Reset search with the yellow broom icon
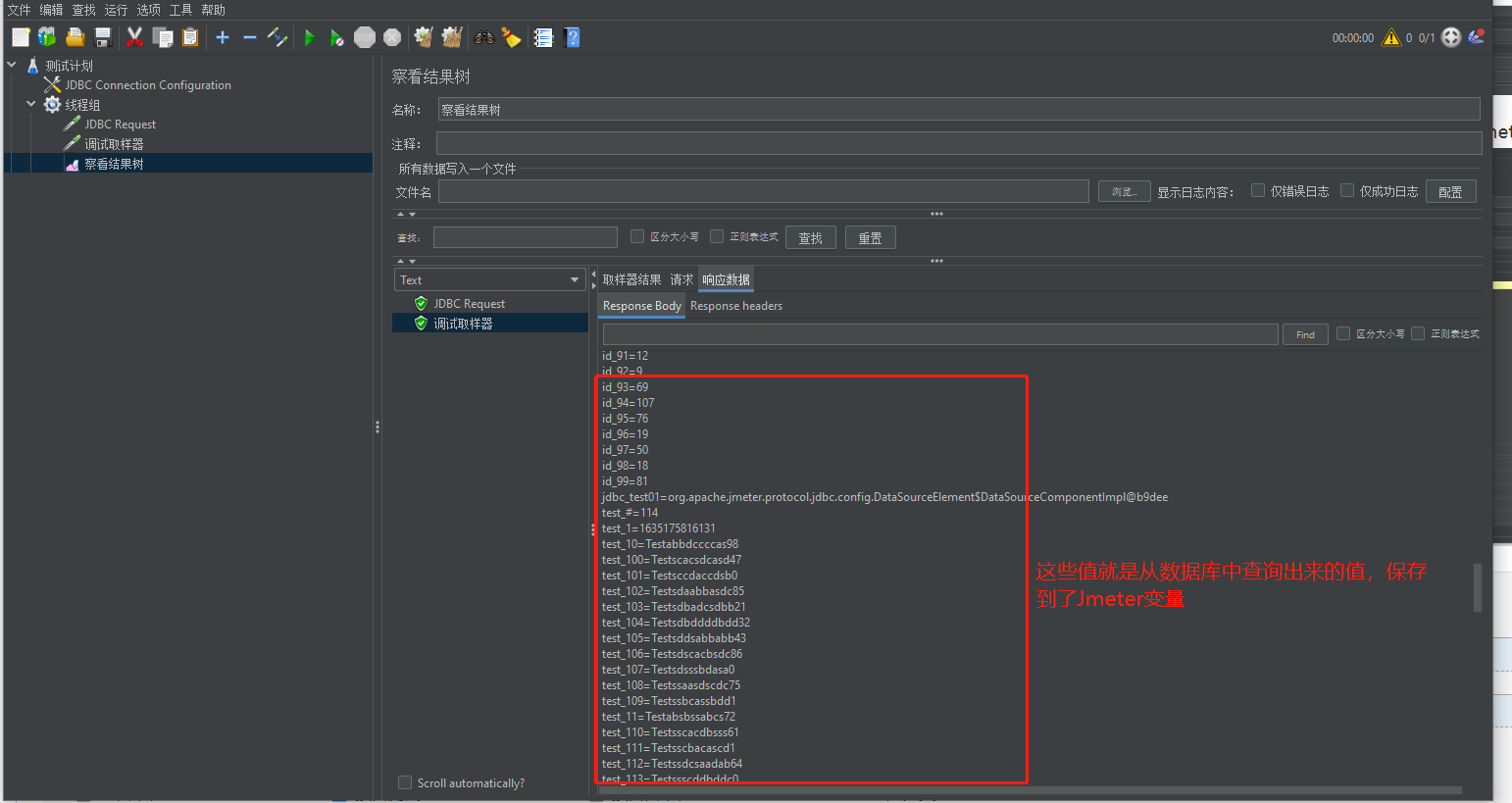The image size is (1512, 803). pos(511,37)
